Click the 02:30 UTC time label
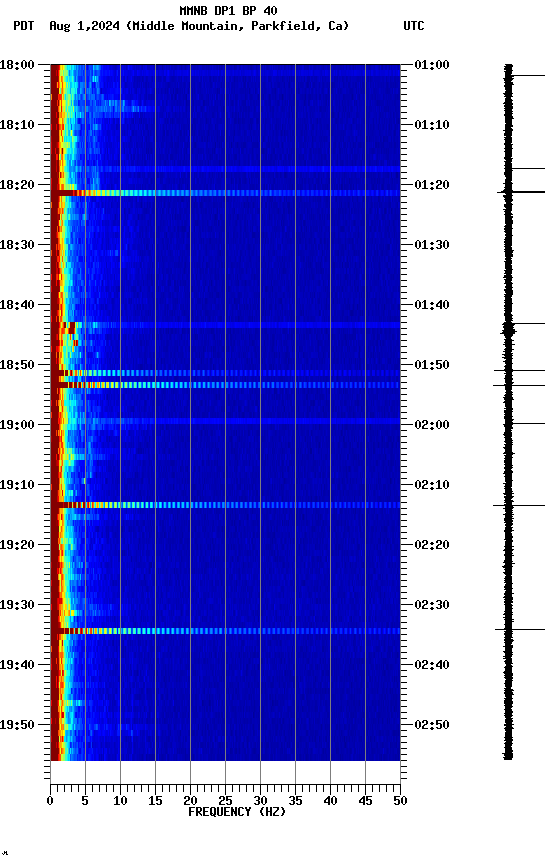 click(432, 605)
